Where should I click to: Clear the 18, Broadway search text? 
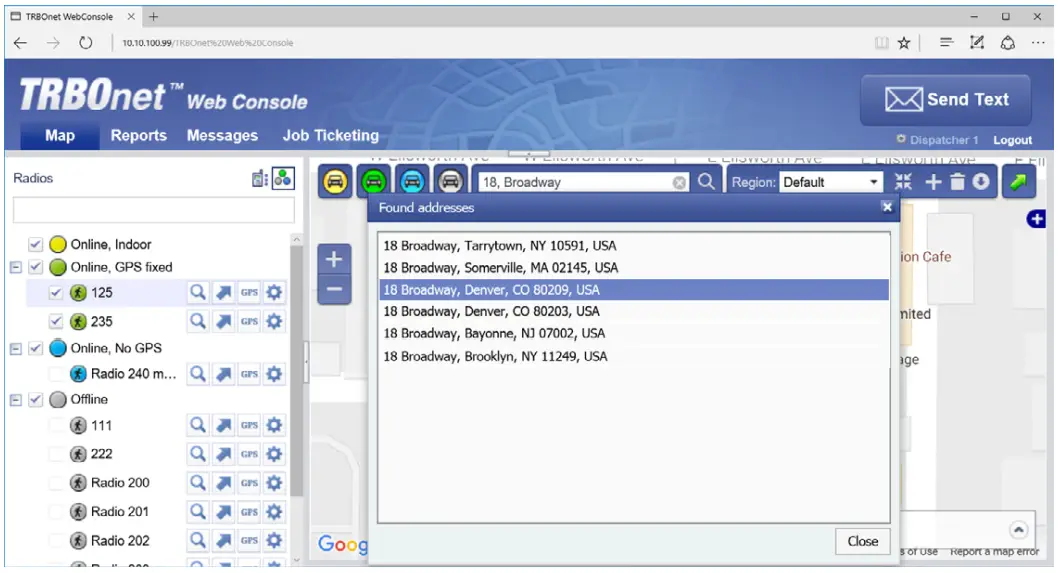679,183
